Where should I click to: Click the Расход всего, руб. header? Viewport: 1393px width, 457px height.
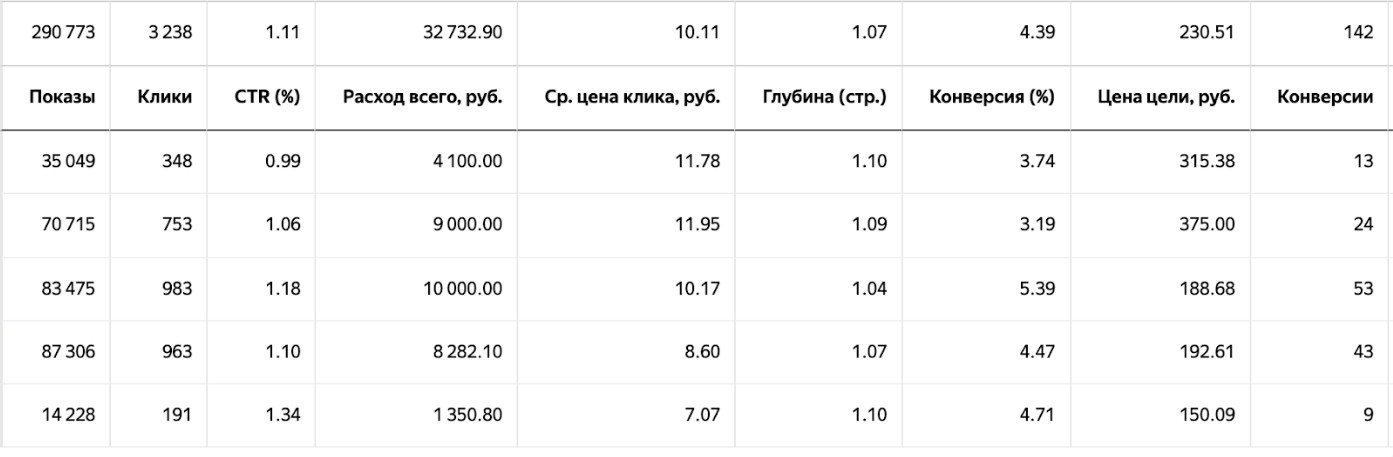pyautogui.click(x=423, y=98)
